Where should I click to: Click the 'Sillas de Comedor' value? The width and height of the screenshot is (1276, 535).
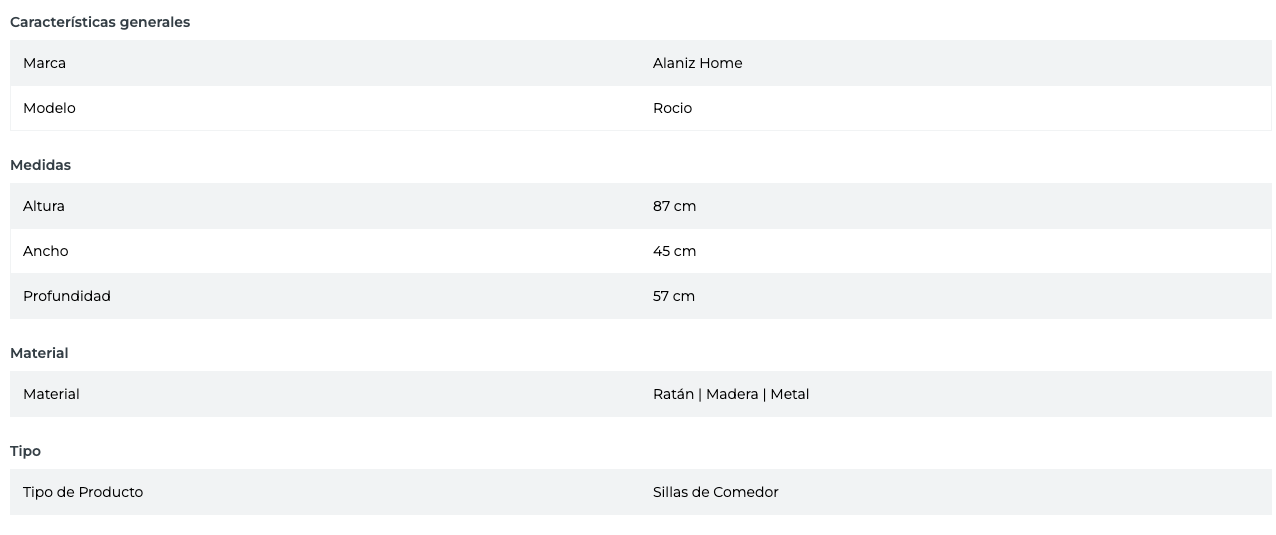coord(715,492)
